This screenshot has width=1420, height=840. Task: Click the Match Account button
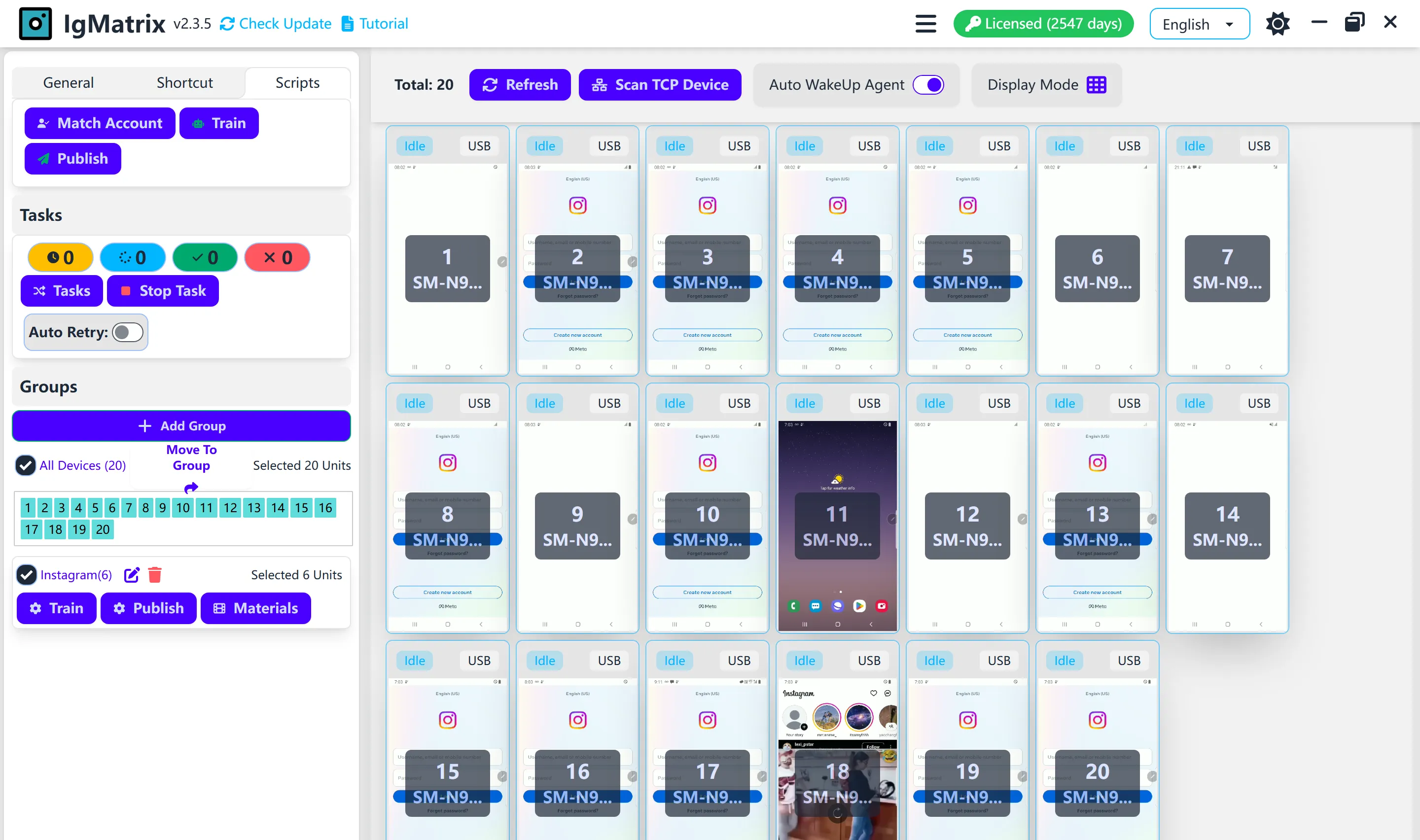pyautogui.click(x=99, y=123)
